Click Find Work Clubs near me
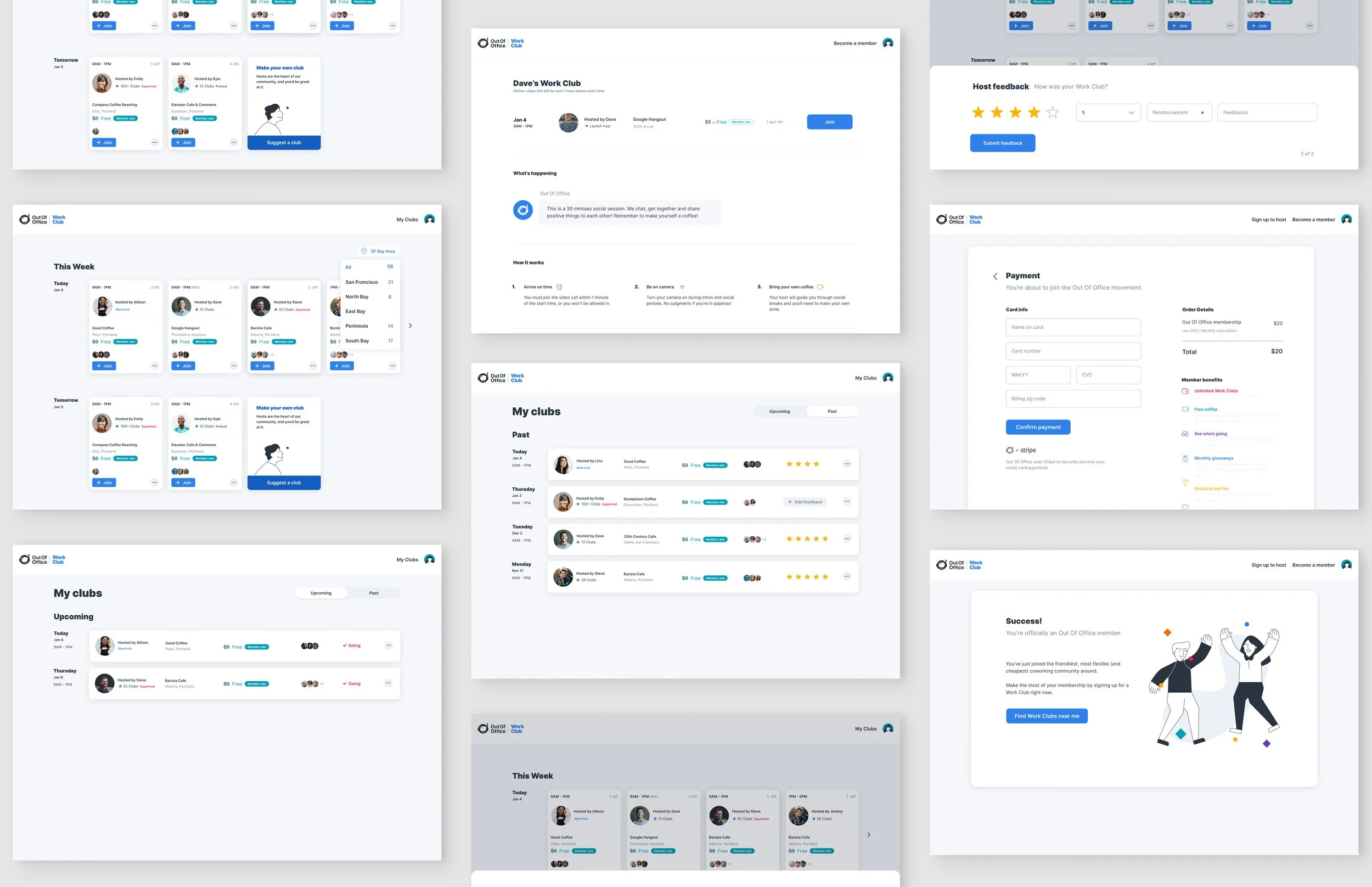Image resolution: width=1372 pixels, height=887 pixels. [1046, 716]
